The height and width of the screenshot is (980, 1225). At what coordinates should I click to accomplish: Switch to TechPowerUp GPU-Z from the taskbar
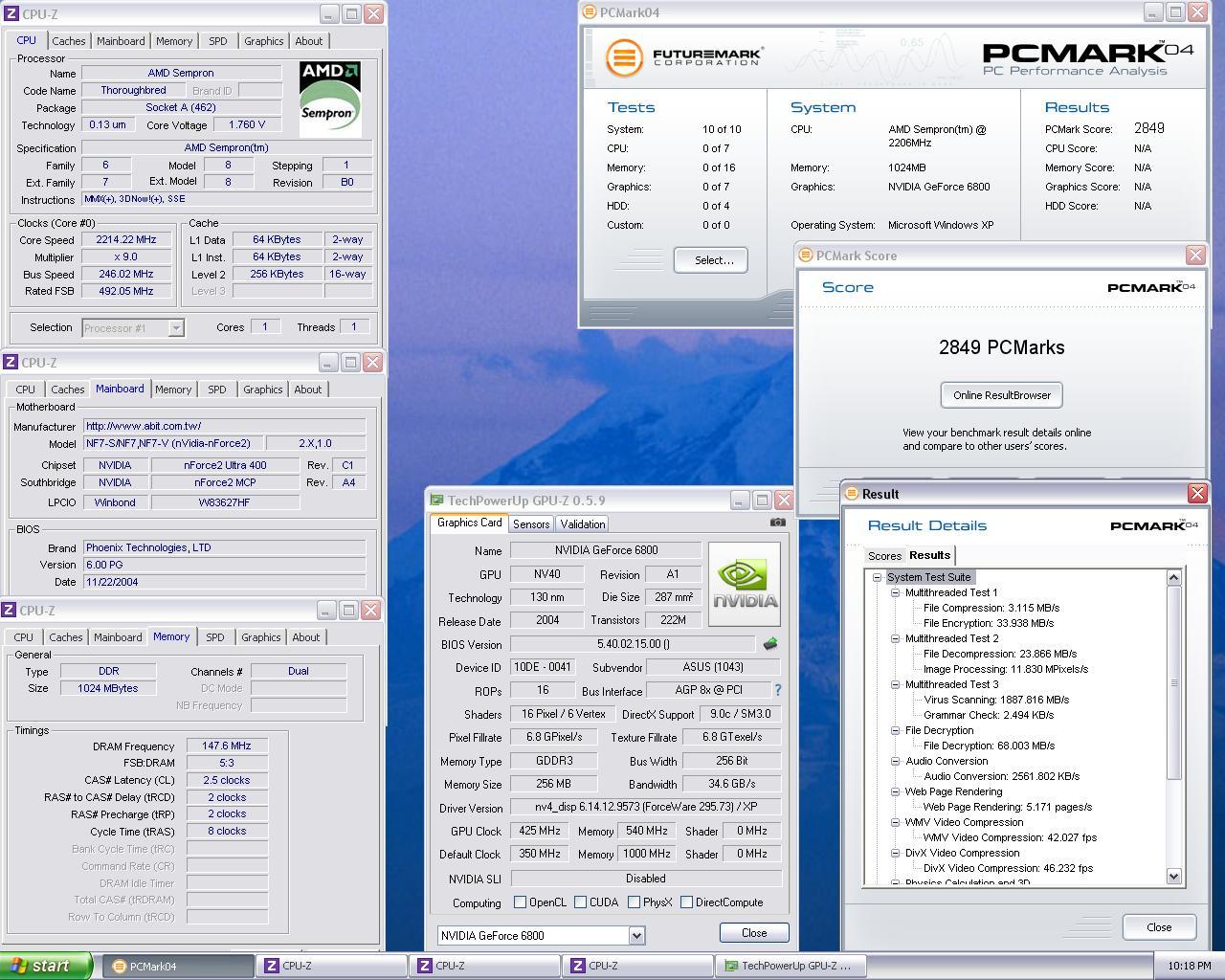point(789,966)
